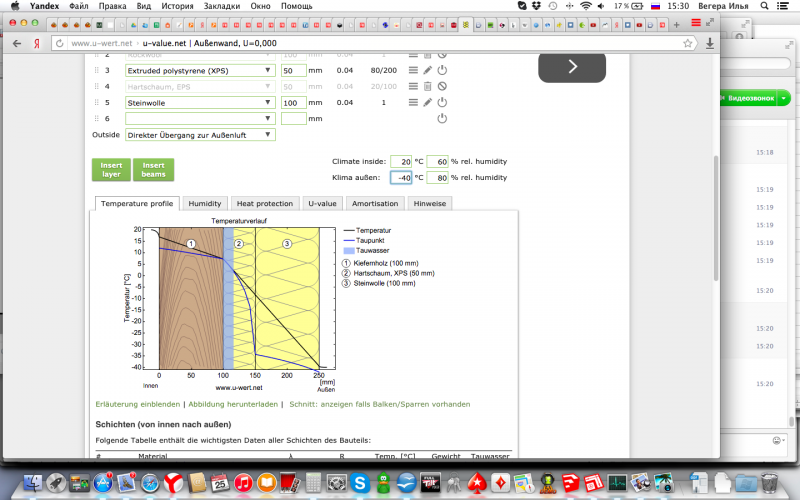Grab the drag handle of layer 5
The height and width of the screenshot is (500, 800).
tap(96, 103)
